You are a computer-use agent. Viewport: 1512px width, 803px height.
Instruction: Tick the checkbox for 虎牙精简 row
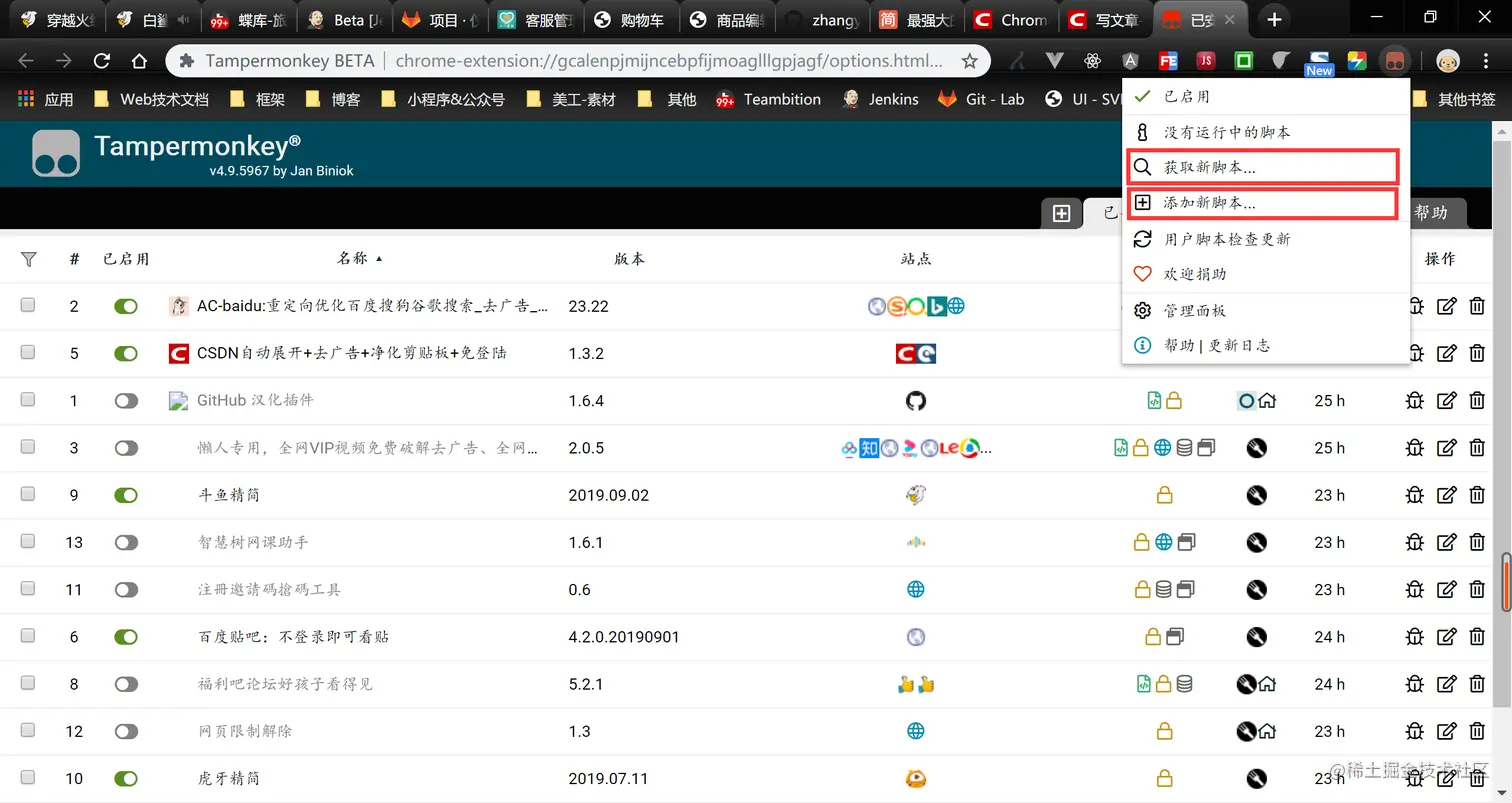click(28, 777)
